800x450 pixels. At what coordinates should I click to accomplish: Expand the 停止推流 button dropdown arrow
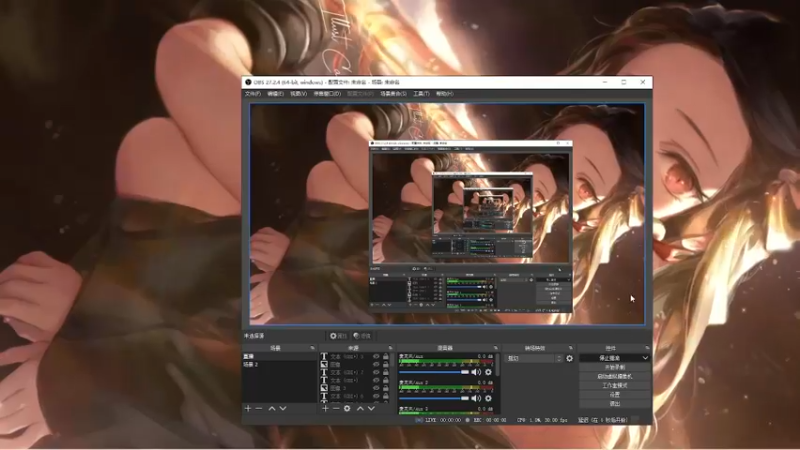[x=645, y=358]
